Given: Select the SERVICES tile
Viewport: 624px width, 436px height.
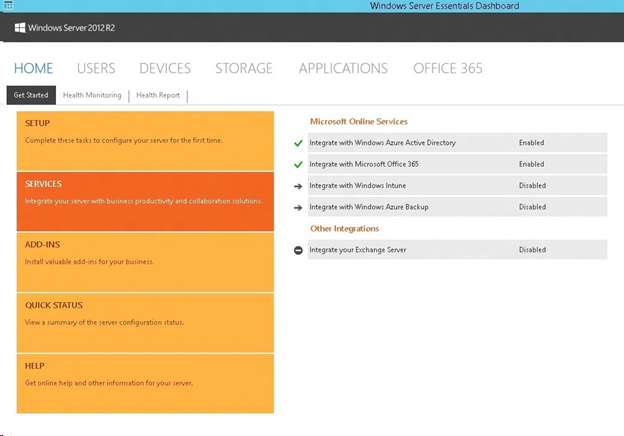Looking at the screenshot, I should tap(145, 202).
